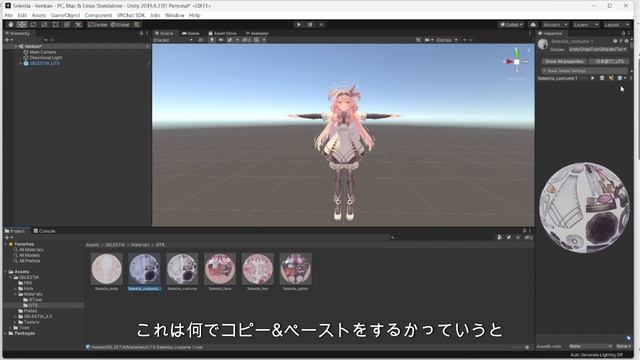Select SELESTIA_UTS object in Hierarchy
The width and height of the screenshot is (640, 360).
point(45,64)
